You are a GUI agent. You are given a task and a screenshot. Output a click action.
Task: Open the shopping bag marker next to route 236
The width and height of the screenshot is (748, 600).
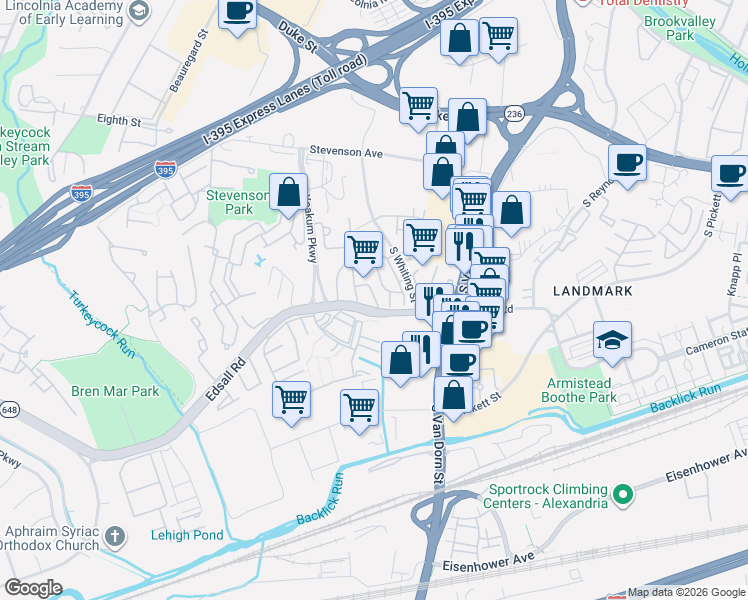(468, 118)
